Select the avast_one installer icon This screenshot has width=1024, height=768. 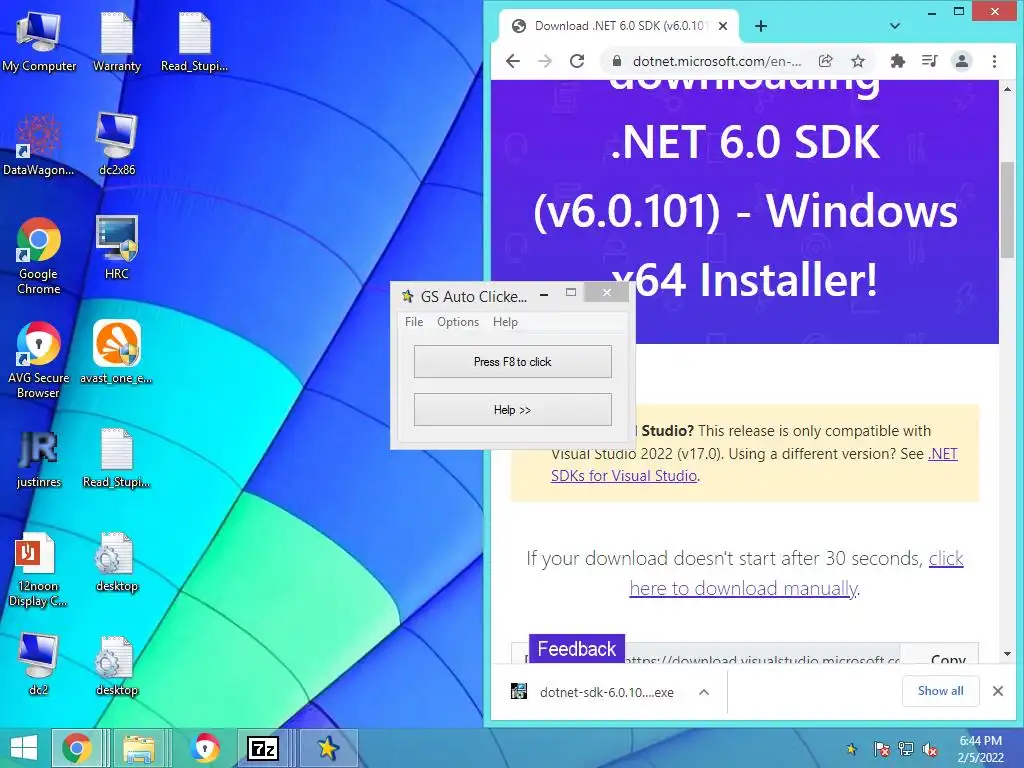tap(117, 353)
